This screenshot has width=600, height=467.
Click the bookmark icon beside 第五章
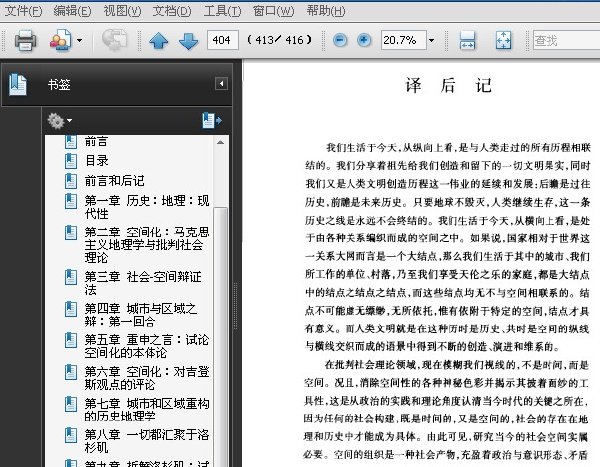click(71, 340)
